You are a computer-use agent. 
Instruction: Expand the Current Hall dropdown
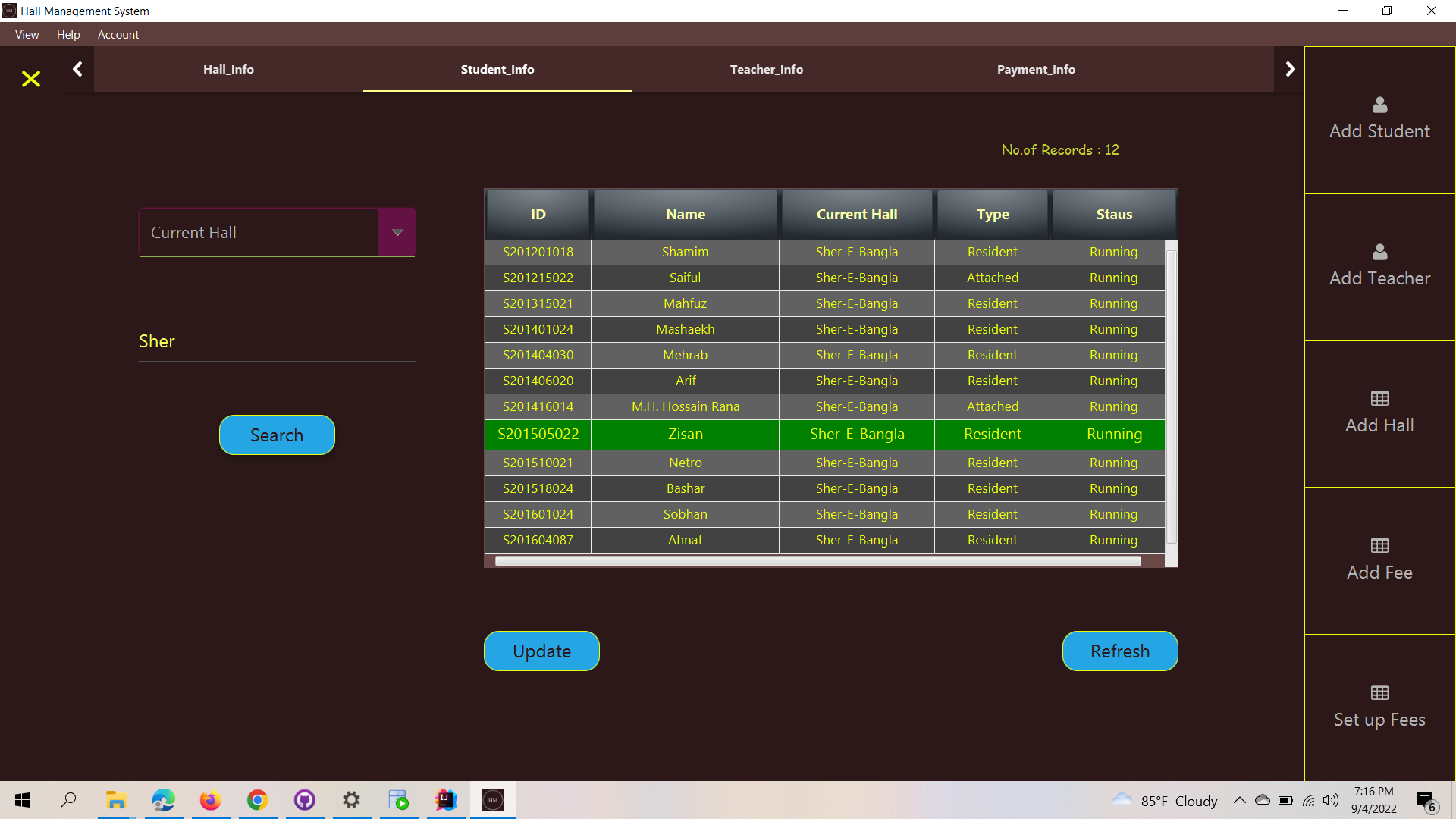397,232
